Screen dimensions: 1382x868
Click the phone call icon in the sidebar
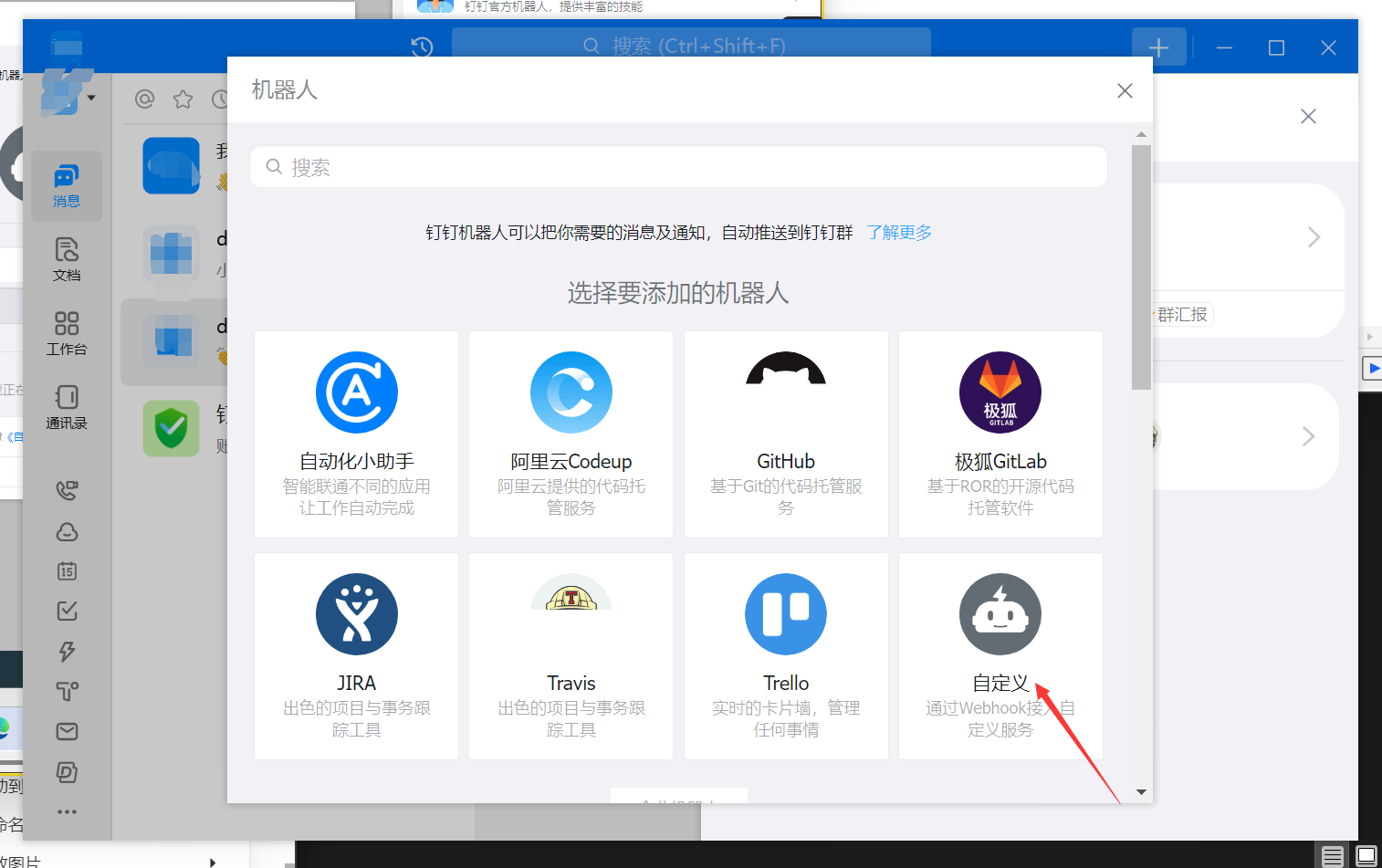click(x=67, y=490)
